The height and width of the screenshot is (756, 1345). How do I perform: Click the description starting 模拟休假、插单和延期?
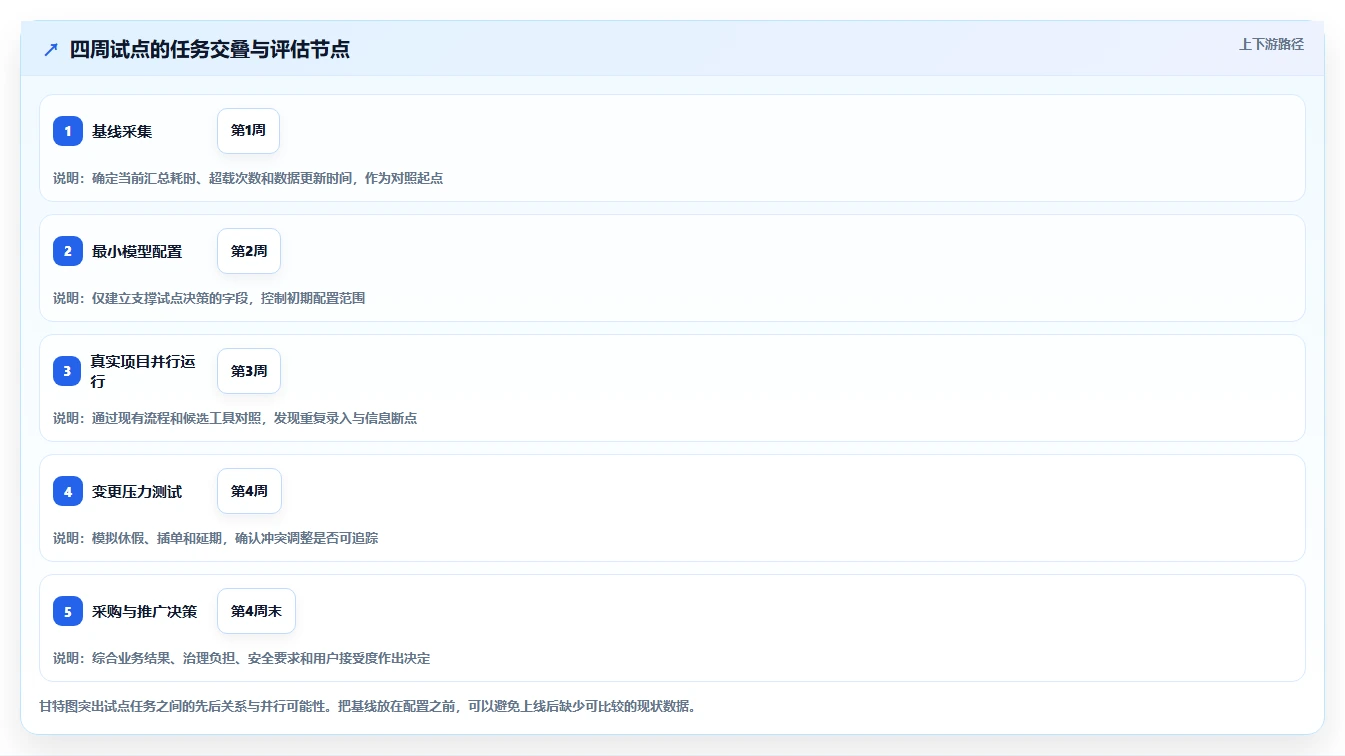pos(215,538)
